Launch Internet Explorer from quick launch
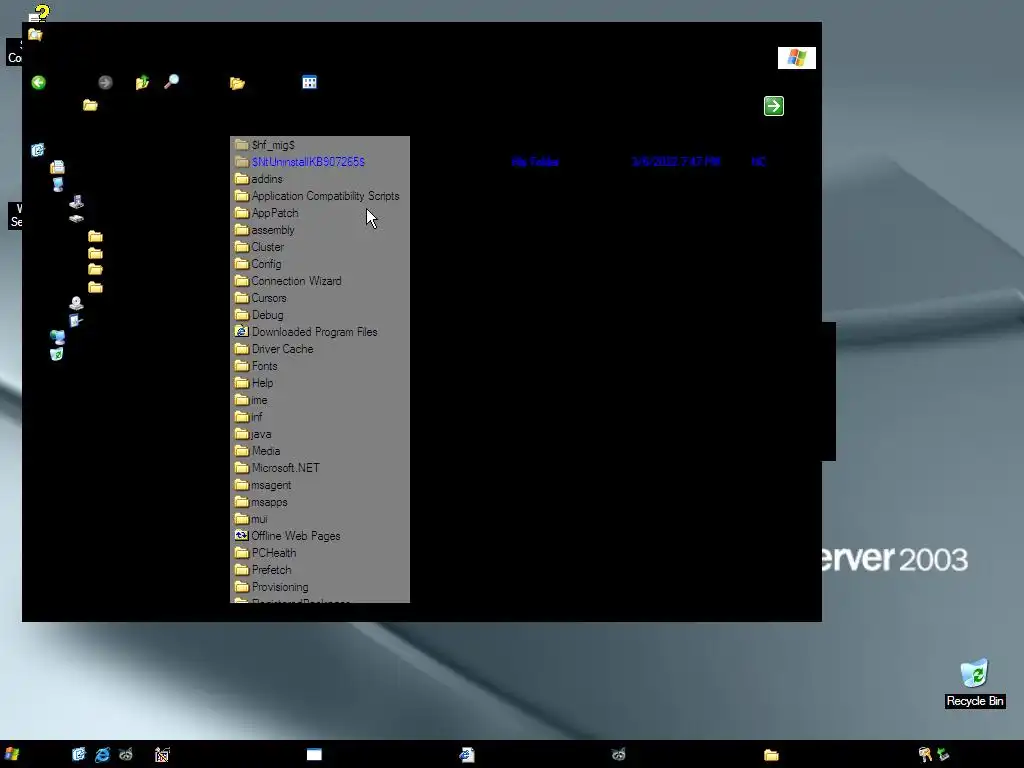This screenshot has height=768, width=1024. coord(103,755)
